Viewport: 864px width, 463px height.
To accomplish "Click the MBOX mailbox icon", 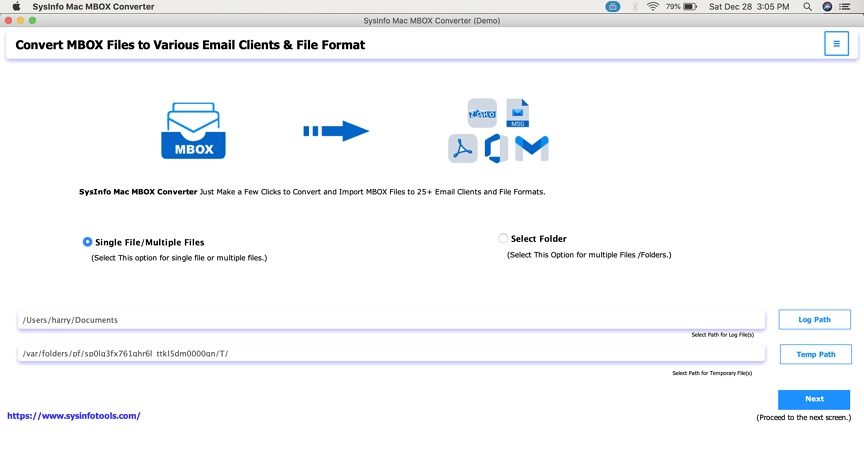I will tap(193, 131).
